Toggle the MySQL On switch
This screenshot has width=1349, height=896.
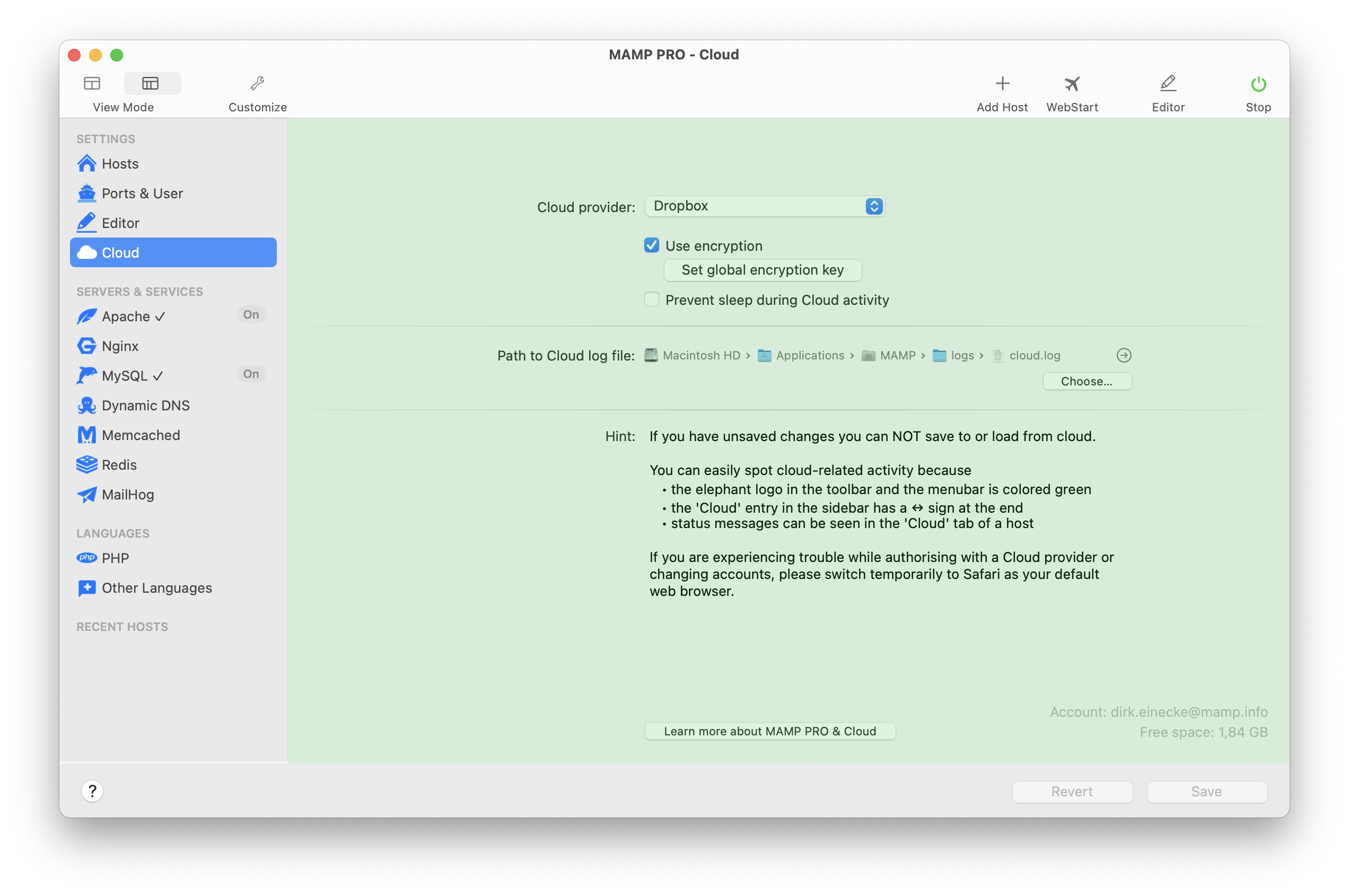point(251,374)
